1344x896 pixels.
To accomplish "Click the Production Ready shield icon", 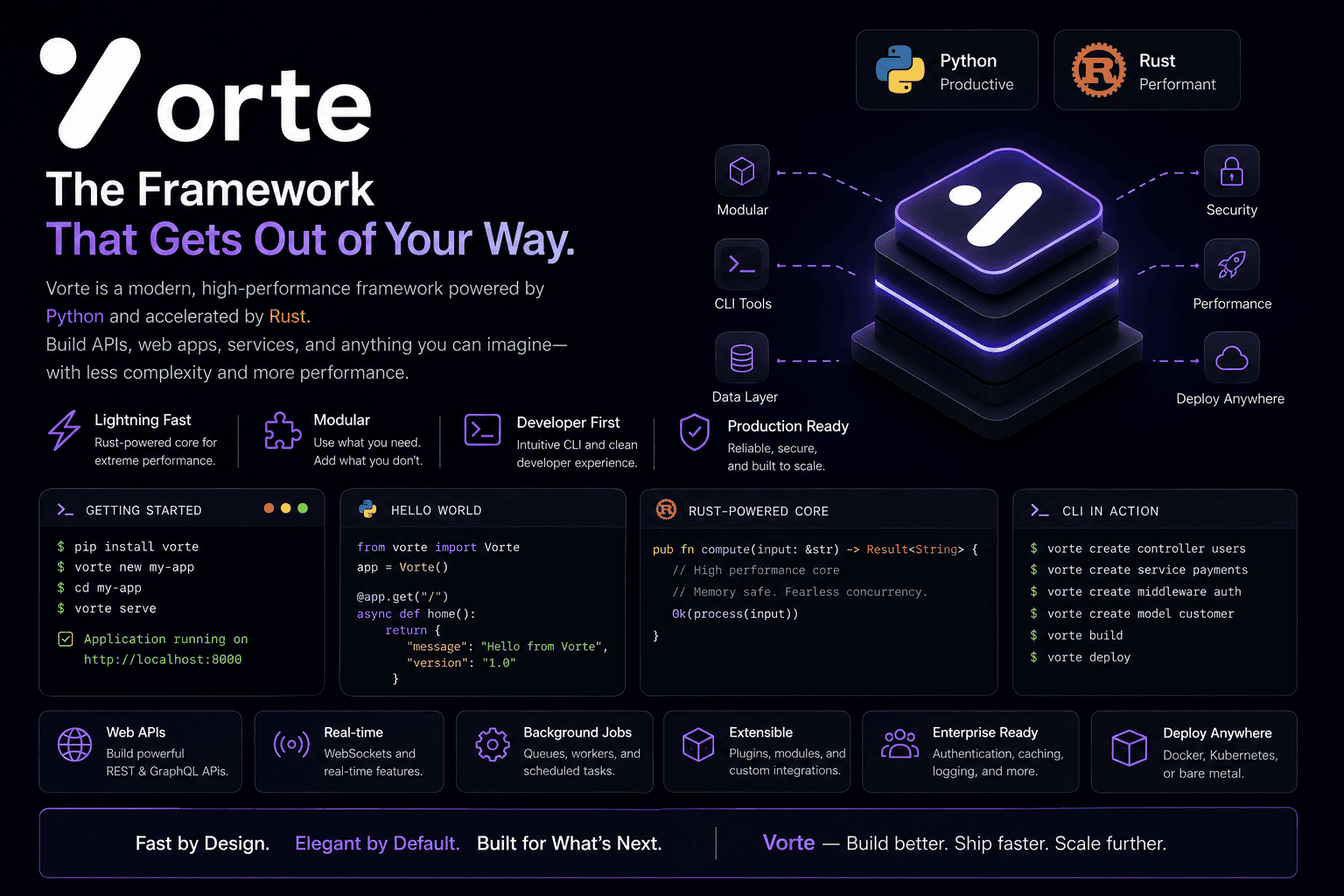I will tap(695, 432).
